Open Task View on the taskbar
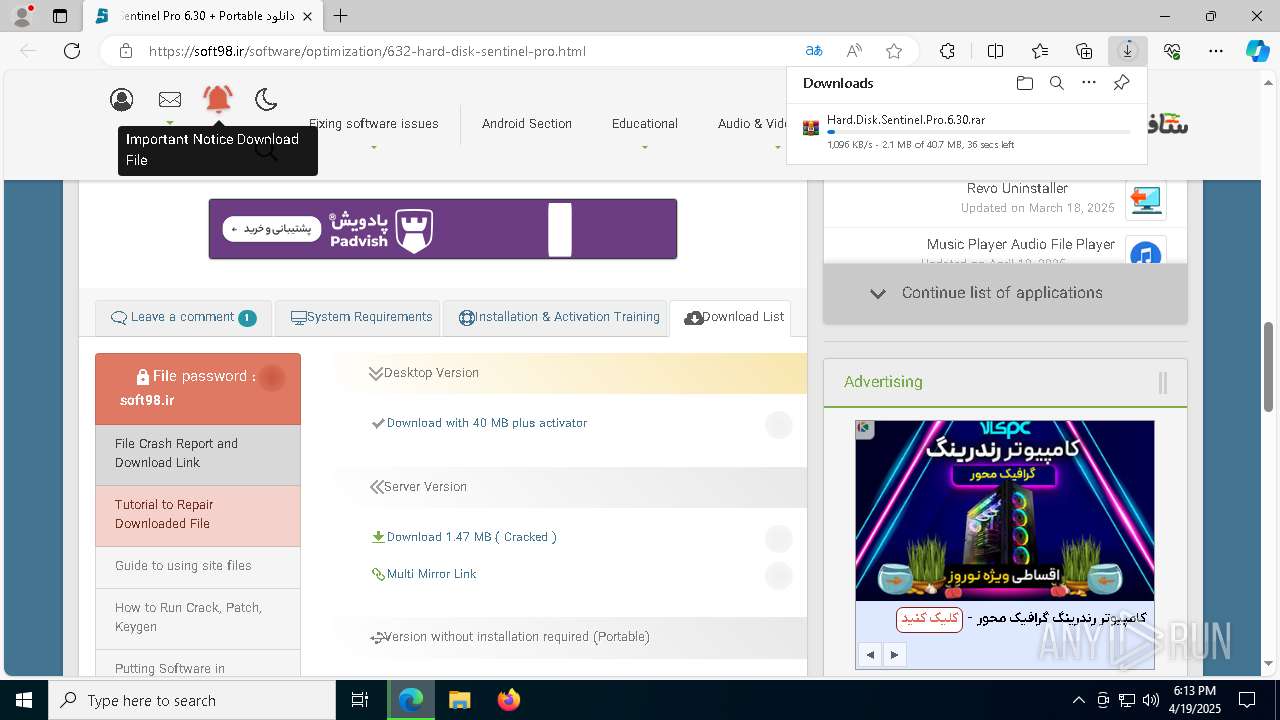1280x720 pixels. (x=360, y=700)
